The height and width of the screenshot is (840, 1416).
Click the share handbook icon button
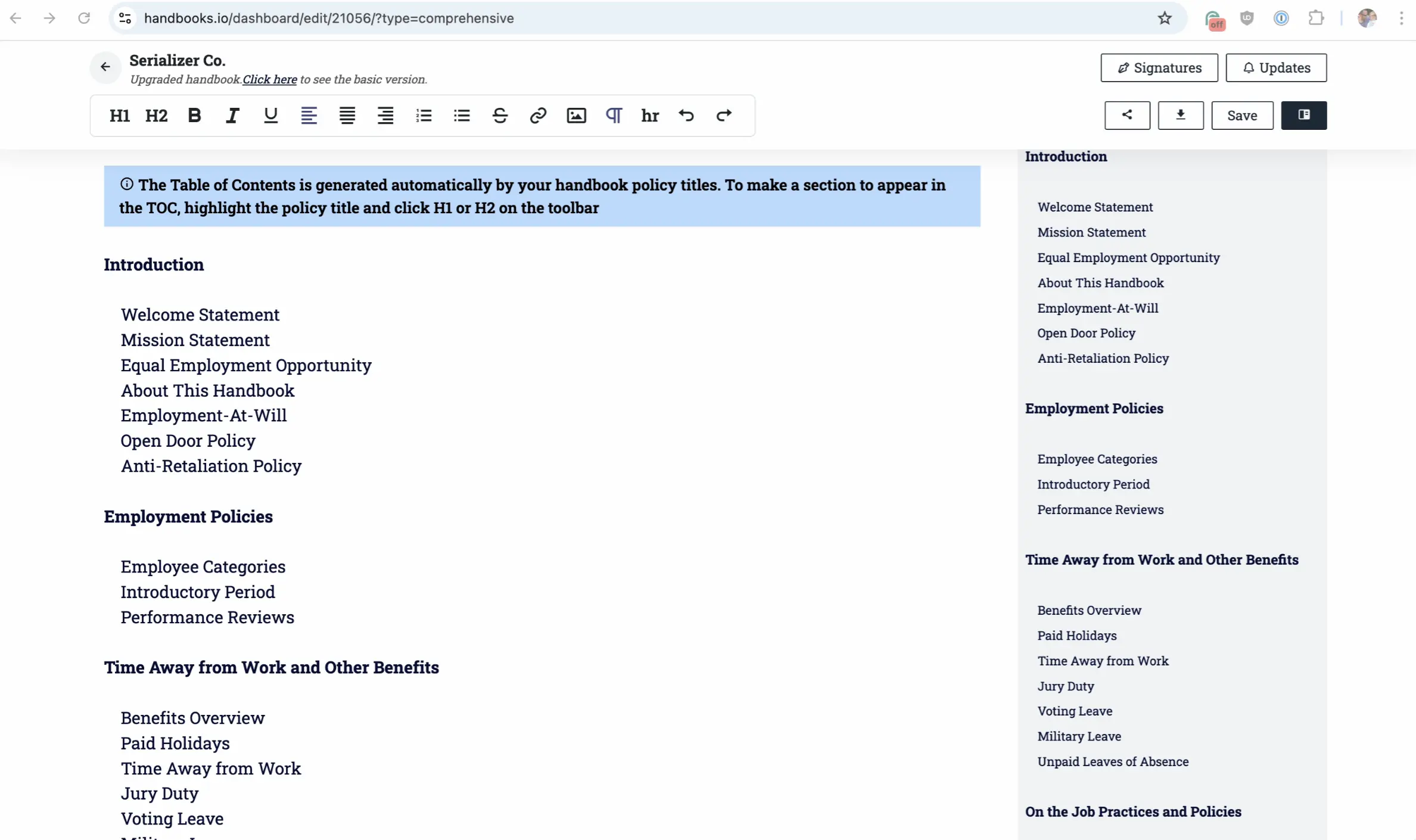(x=1127, y=115)
